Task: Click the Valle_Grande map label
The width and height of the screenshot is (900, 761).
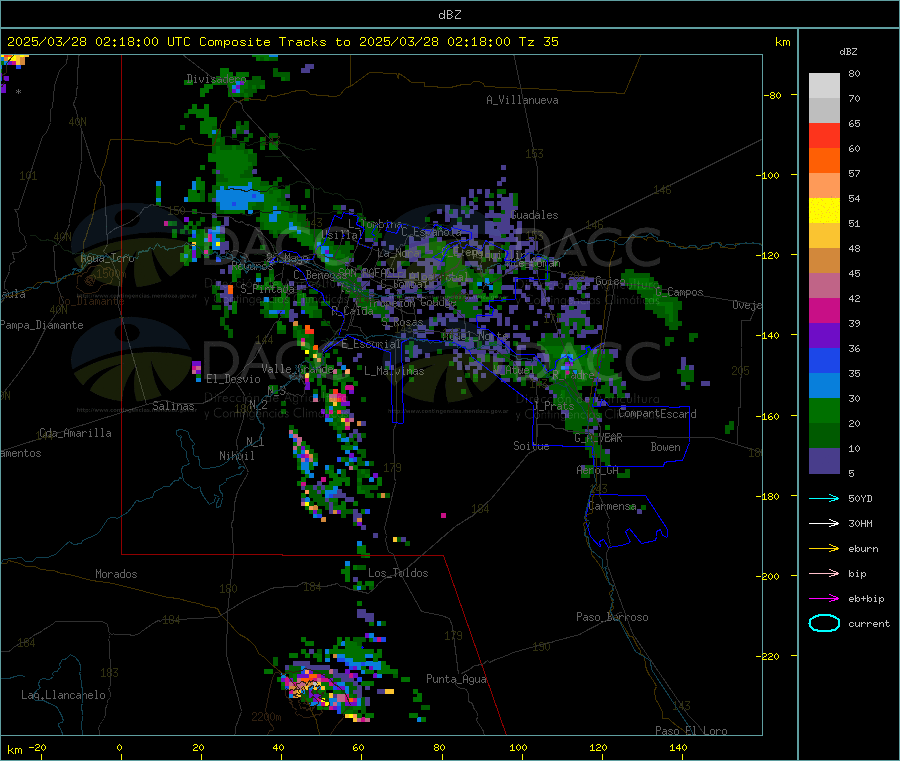Action: click(x=297, y=369)
